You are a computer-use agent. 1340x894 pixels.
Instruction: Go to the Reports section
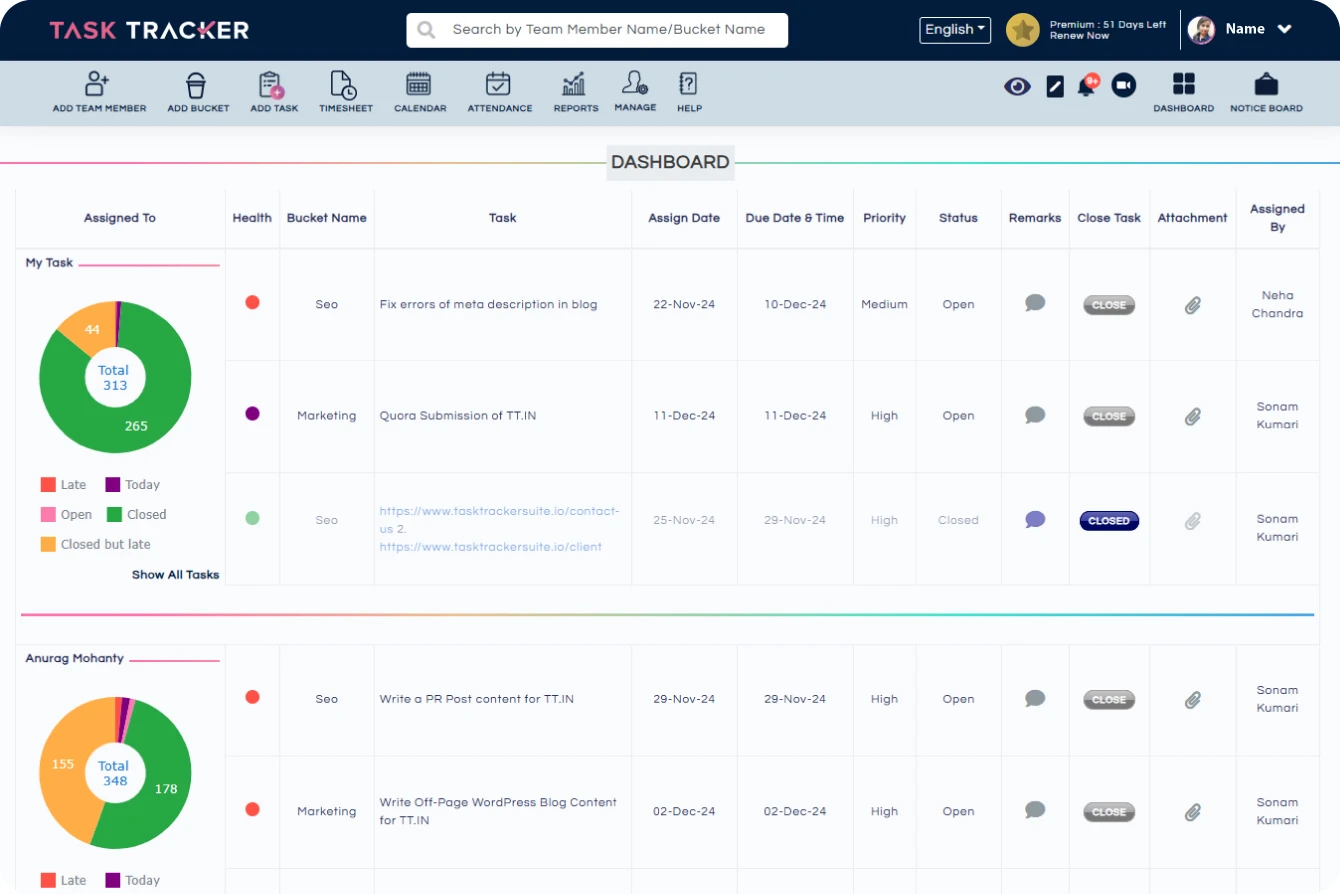(x=575, y=85)
